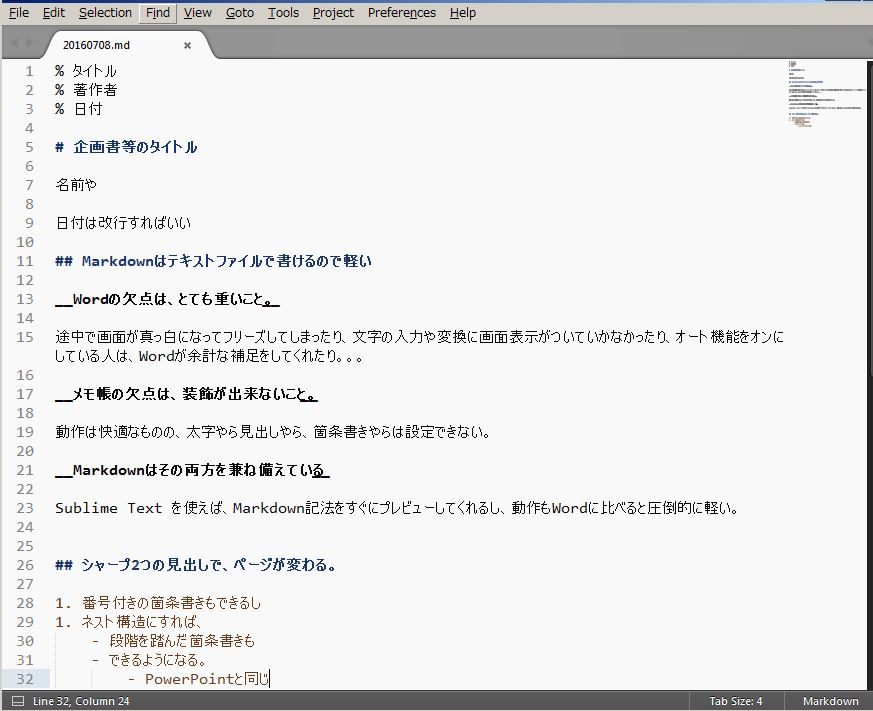The image size is (873, 711).
Task: Open the Markdown syntax selector
Action: 830,701
